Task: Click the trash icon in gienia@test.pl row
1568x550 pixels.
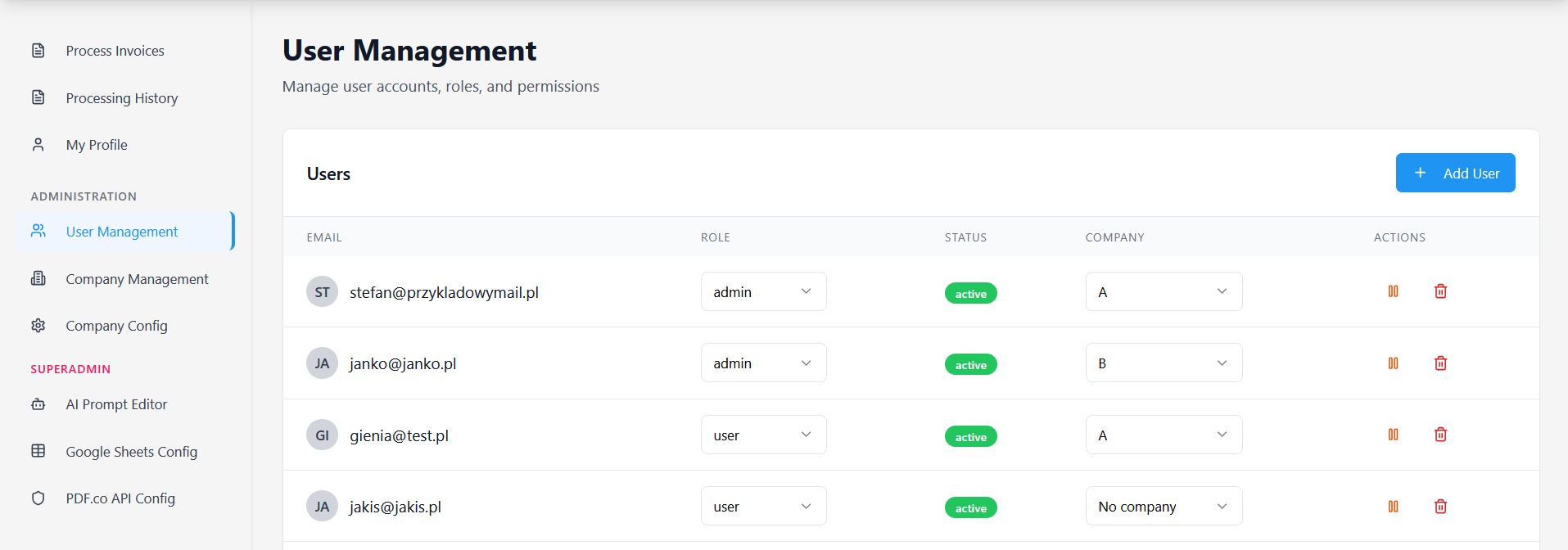Action: click(x=1440, y=435)
